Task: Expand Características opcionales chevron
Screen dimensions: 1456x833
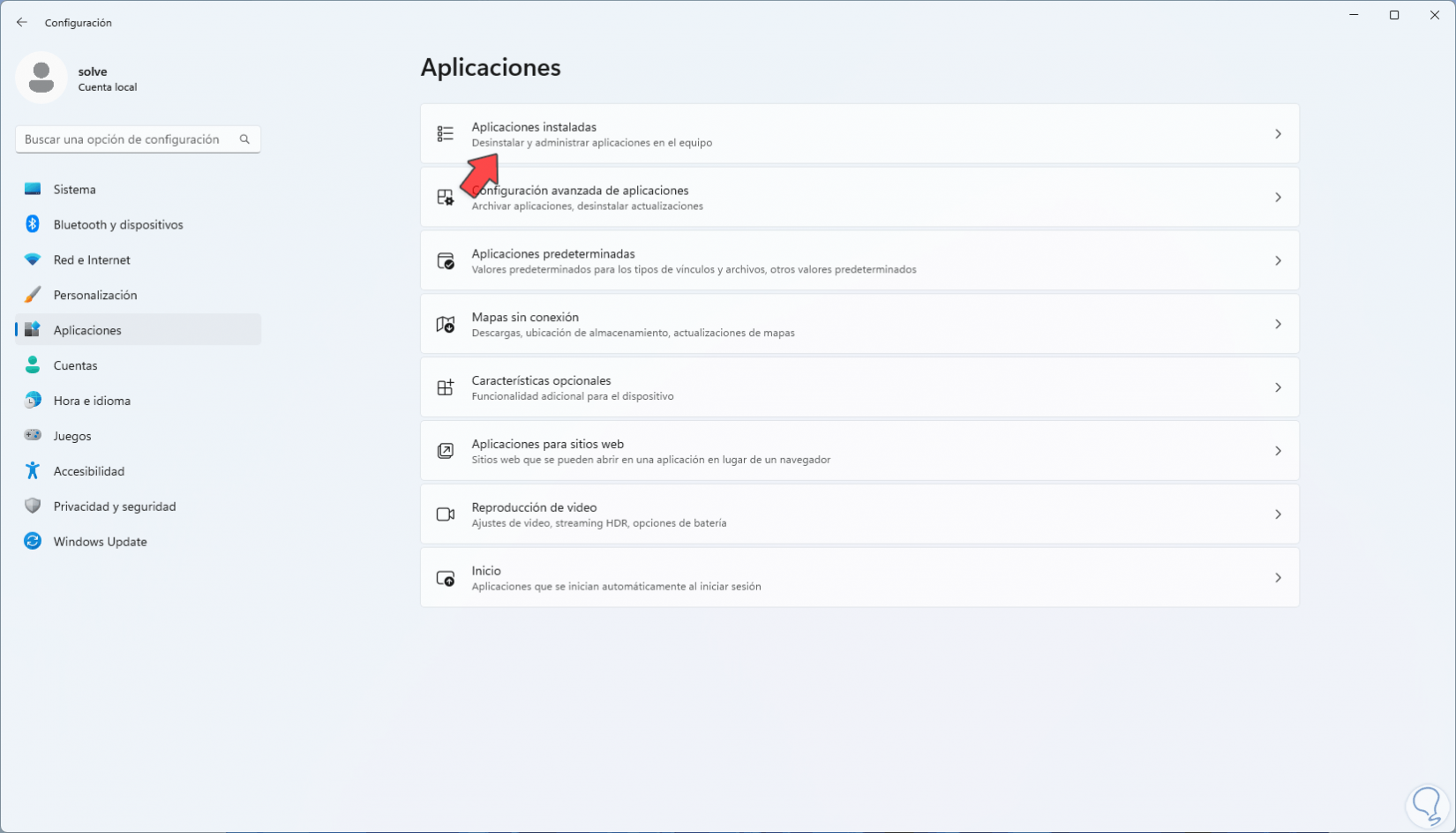Action: point(1278,388)
